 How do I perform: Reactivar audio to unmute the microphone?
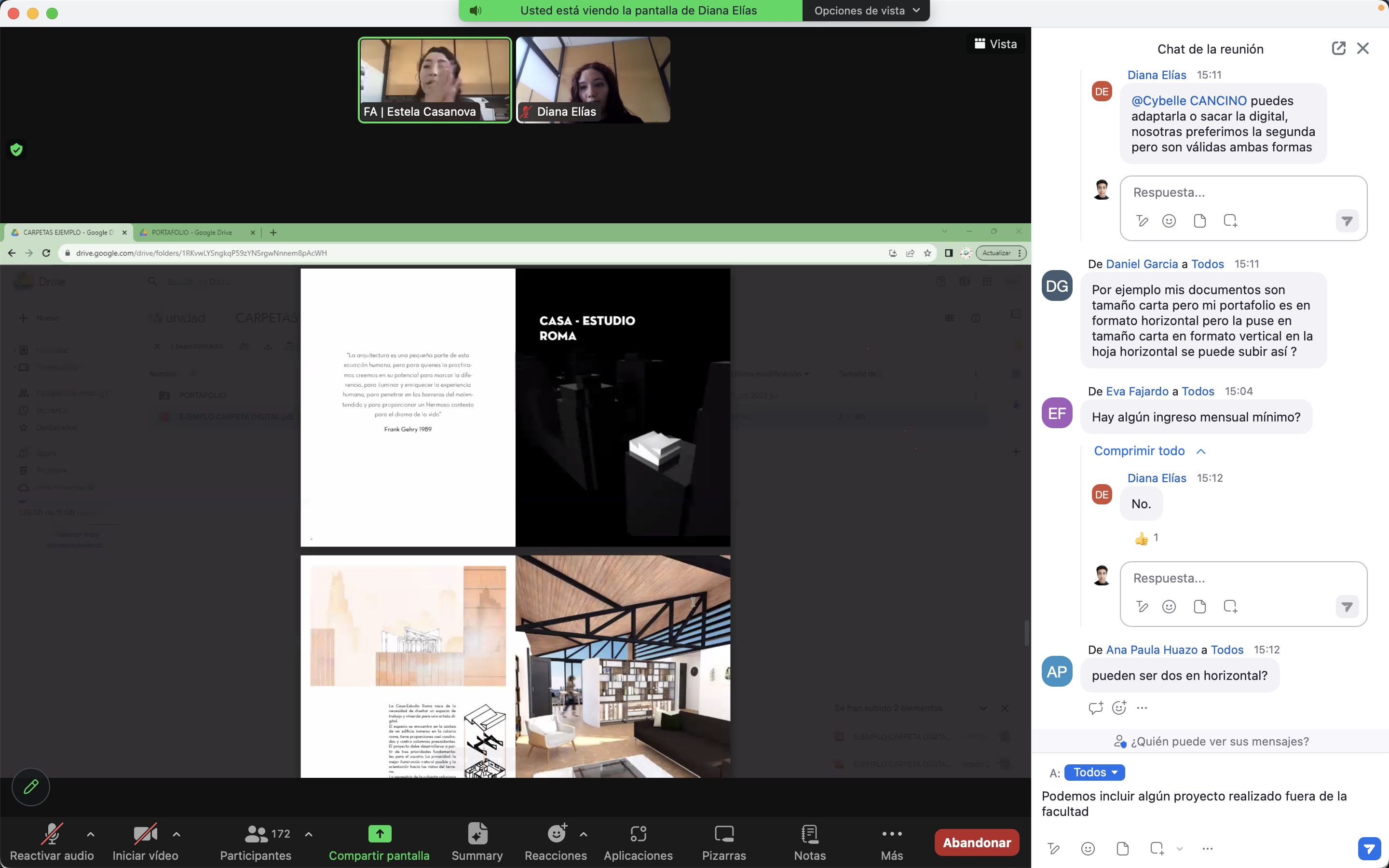(x=52, y=835)
